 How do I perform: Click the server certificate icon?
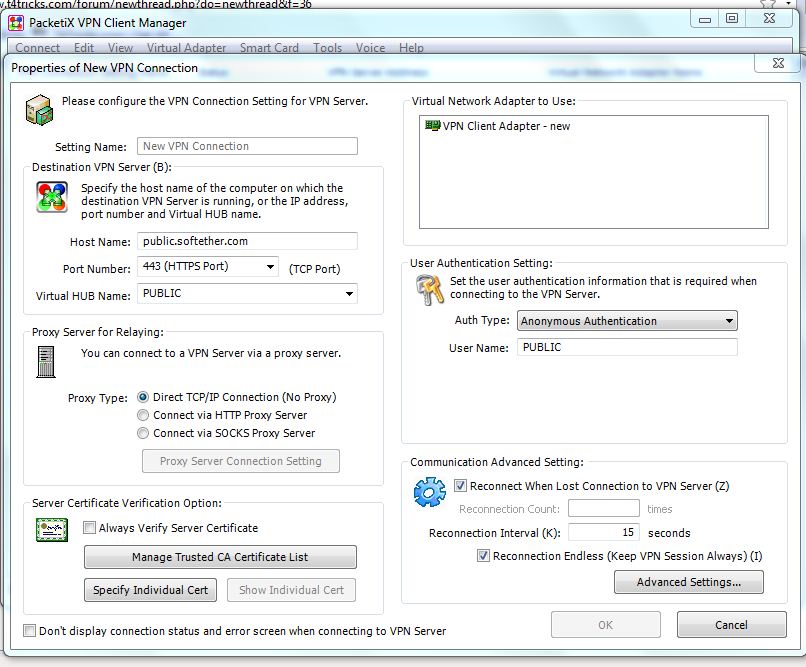point(52,530)
